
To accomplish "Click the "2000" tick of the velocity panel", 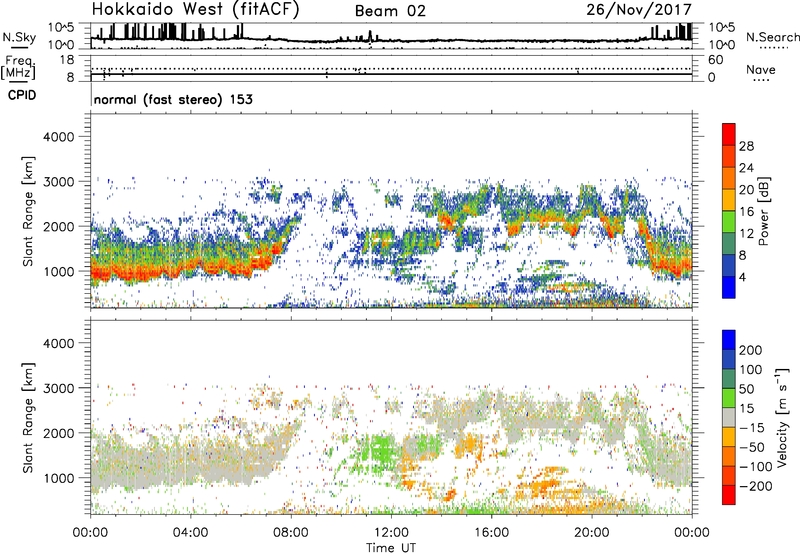I will [x=58, y=433].
